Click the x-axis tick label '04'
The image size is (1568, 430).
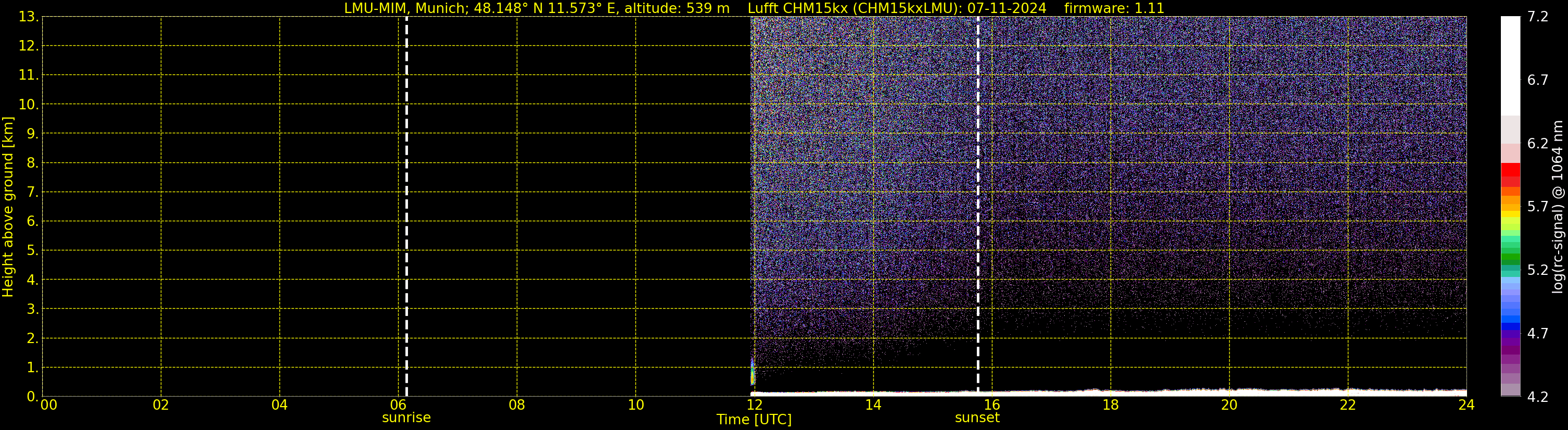click(279, 405)
